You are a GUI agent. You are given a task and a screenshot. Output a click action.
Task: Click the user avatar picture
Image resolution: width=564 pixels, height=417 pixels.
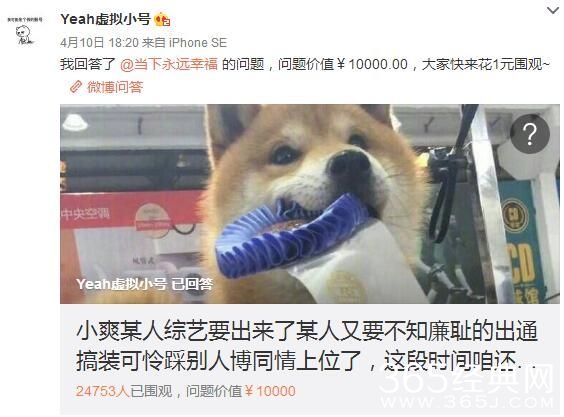(25, 31)
